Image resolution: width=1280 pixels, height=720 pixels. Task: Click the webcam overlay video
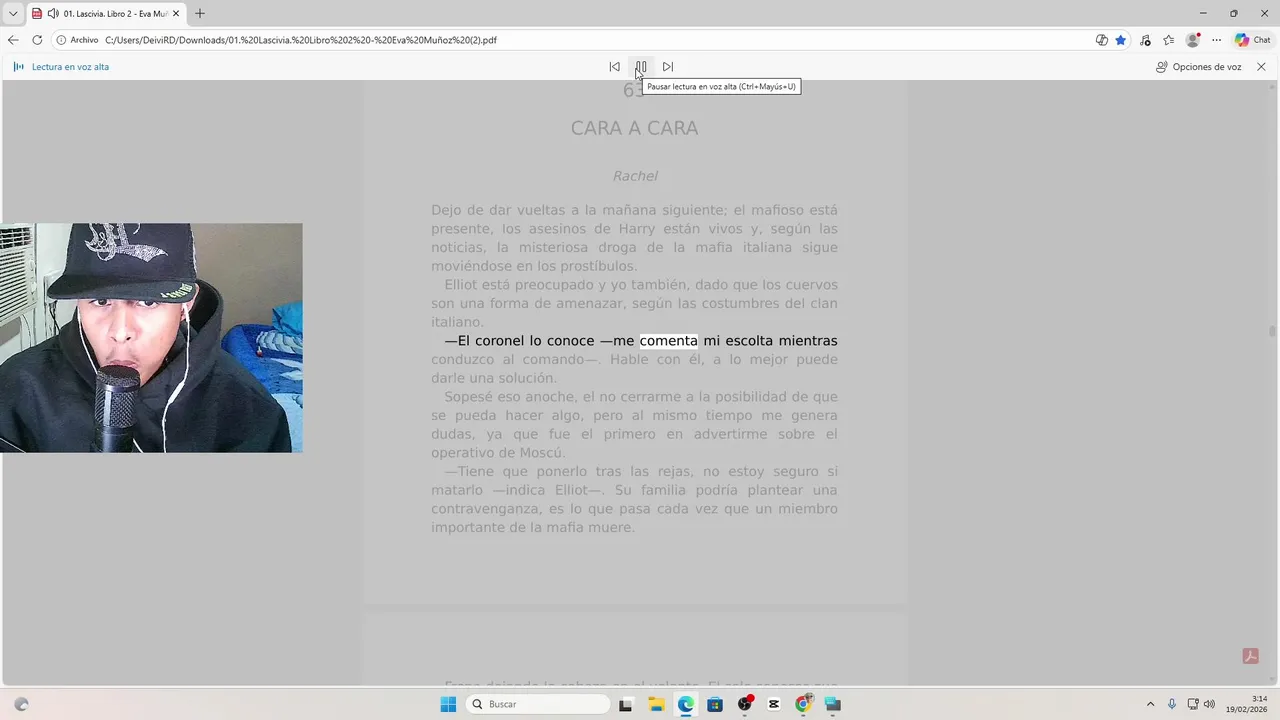click(x=151, y=338)
